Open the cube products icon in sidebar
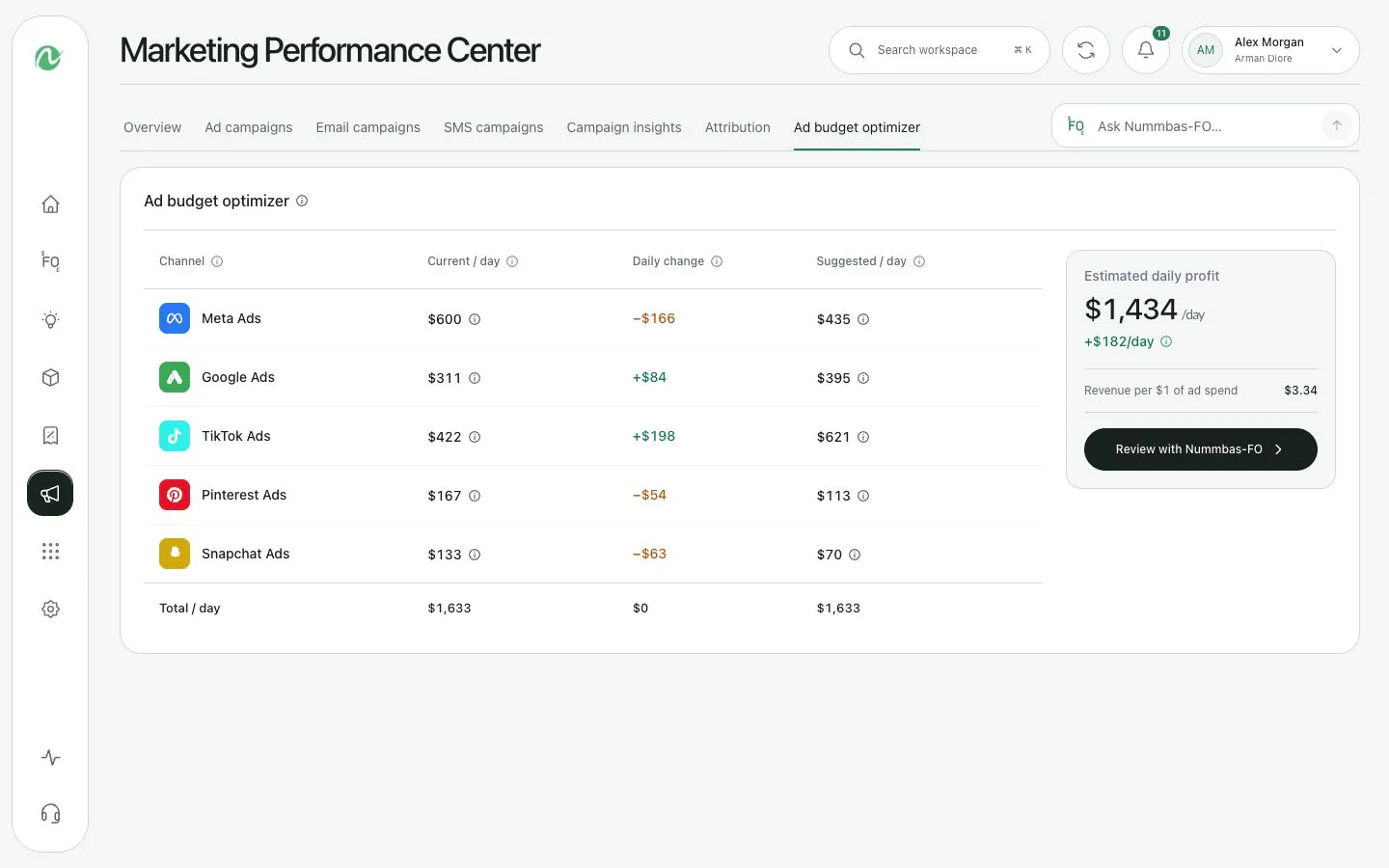The image size is (1389, 868). (x=50, y=378)
